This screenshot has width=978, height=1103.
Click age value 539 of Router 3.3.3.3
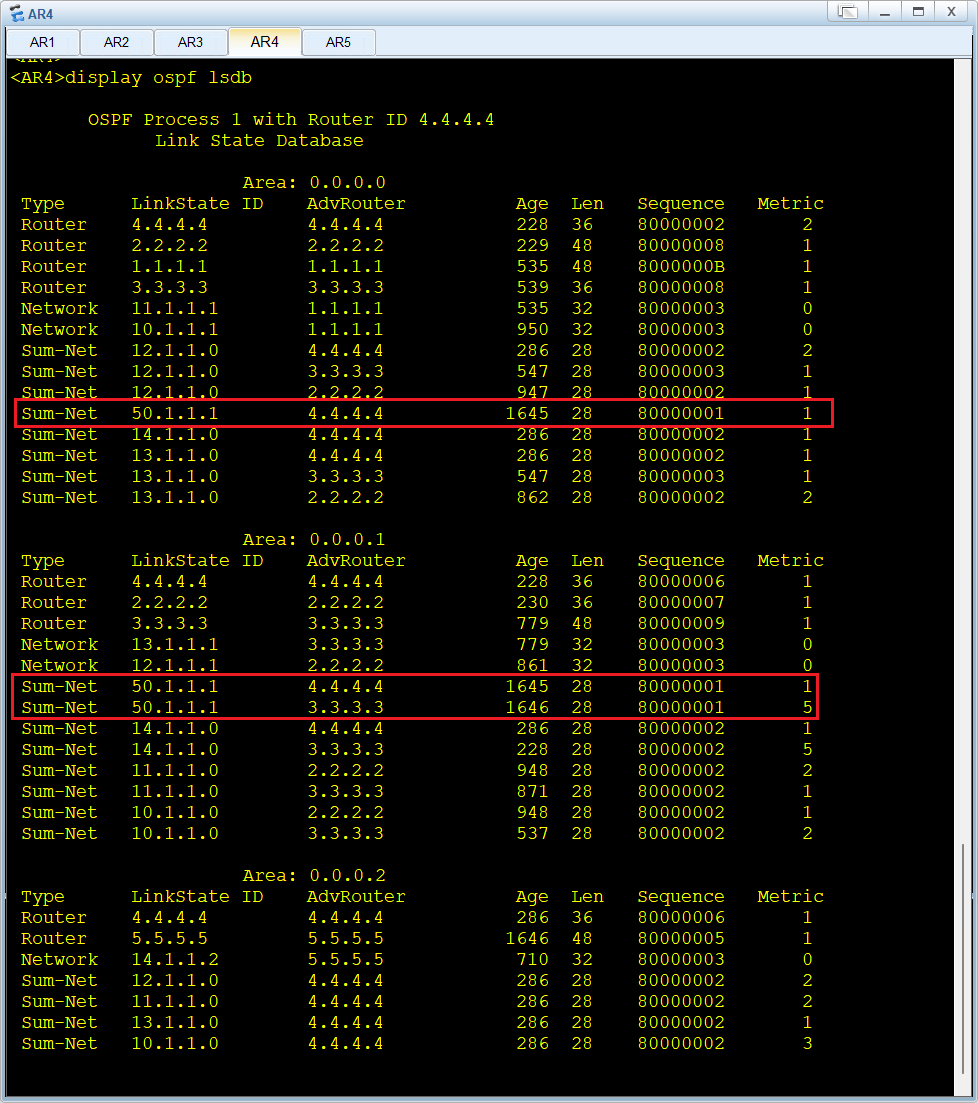(532, 288)
